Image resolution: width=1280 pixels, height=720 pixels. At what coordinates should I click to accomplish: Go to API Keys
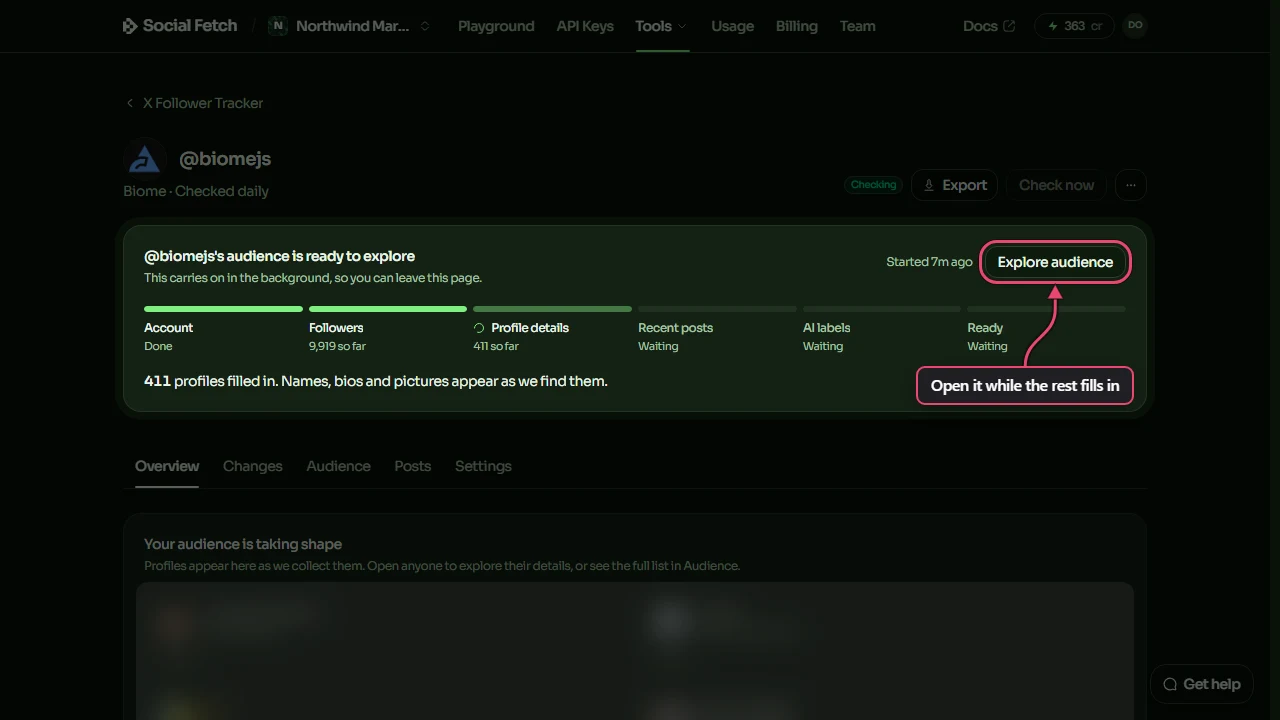(x=585, y=26)
